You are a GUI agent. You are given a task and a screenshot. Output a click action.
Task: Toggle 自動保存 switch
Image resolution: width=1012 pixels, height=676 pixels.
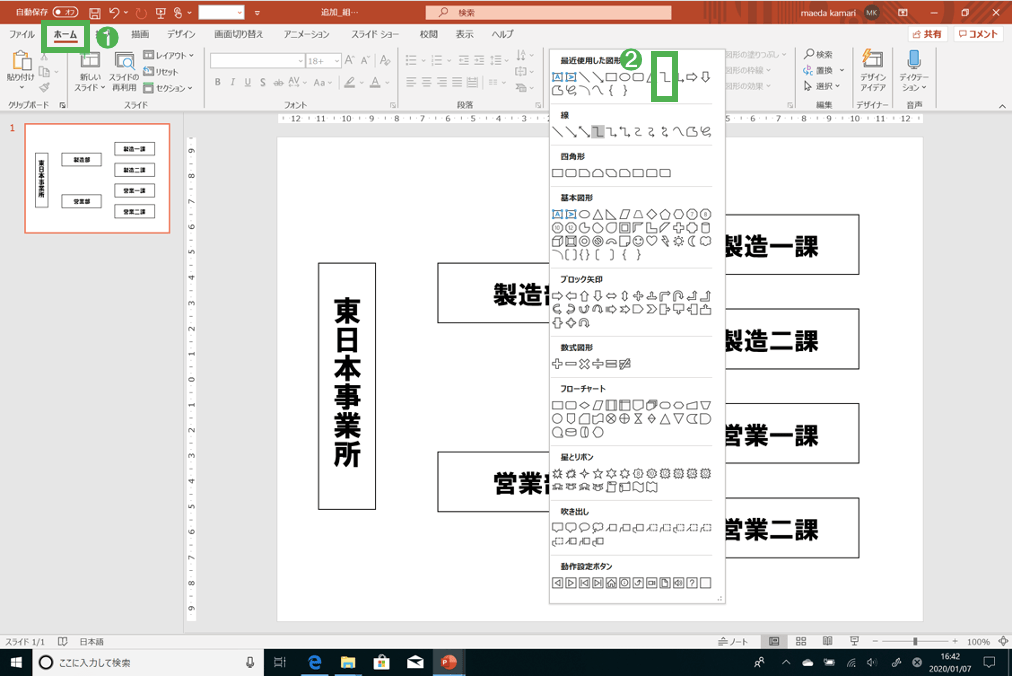65,12
